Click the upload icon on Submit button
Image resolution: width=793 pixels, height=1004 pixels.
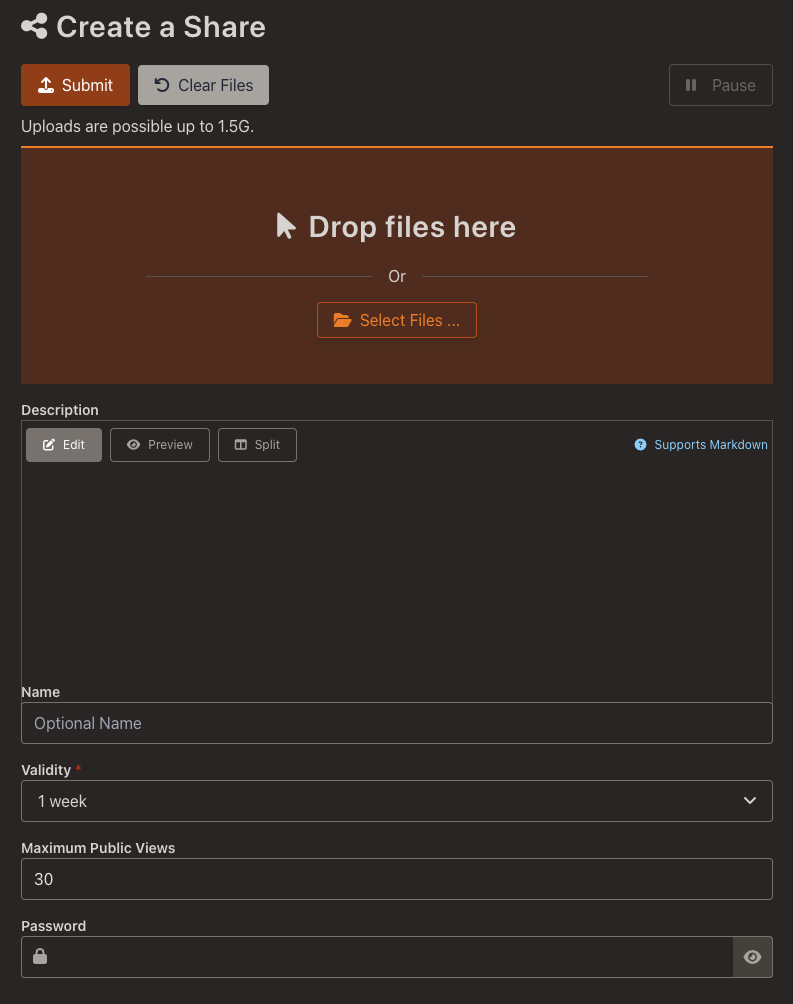click(x=45, y=85)
